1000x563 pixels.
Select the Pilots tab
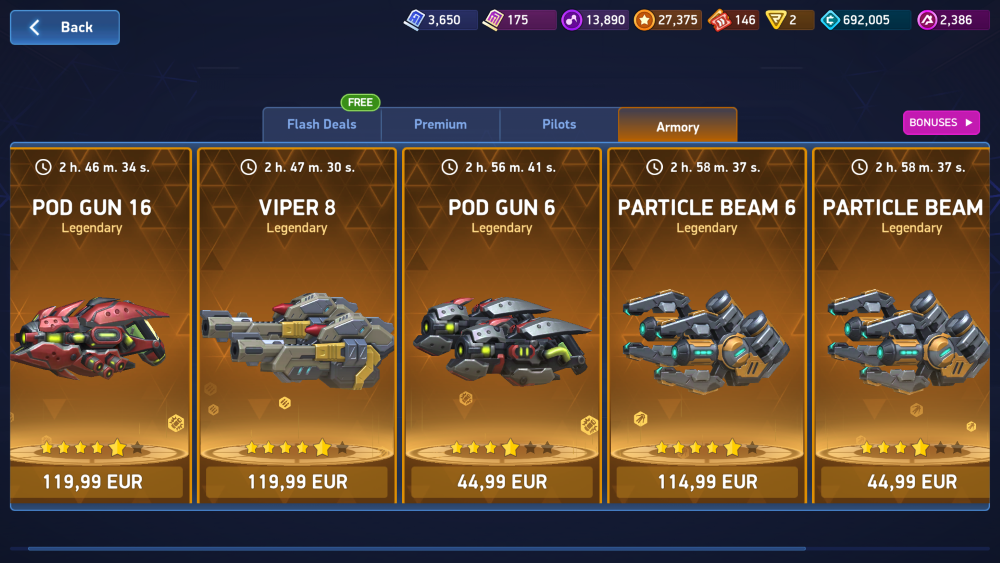click(559, 124)
